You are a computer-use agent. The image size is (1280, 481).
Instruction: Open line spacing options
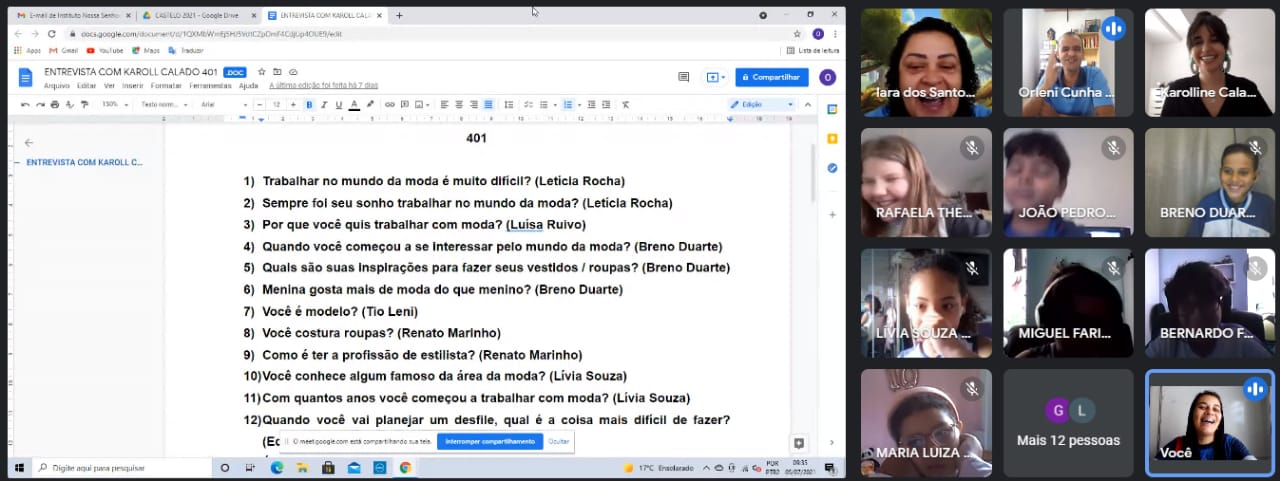coord(508,104)
